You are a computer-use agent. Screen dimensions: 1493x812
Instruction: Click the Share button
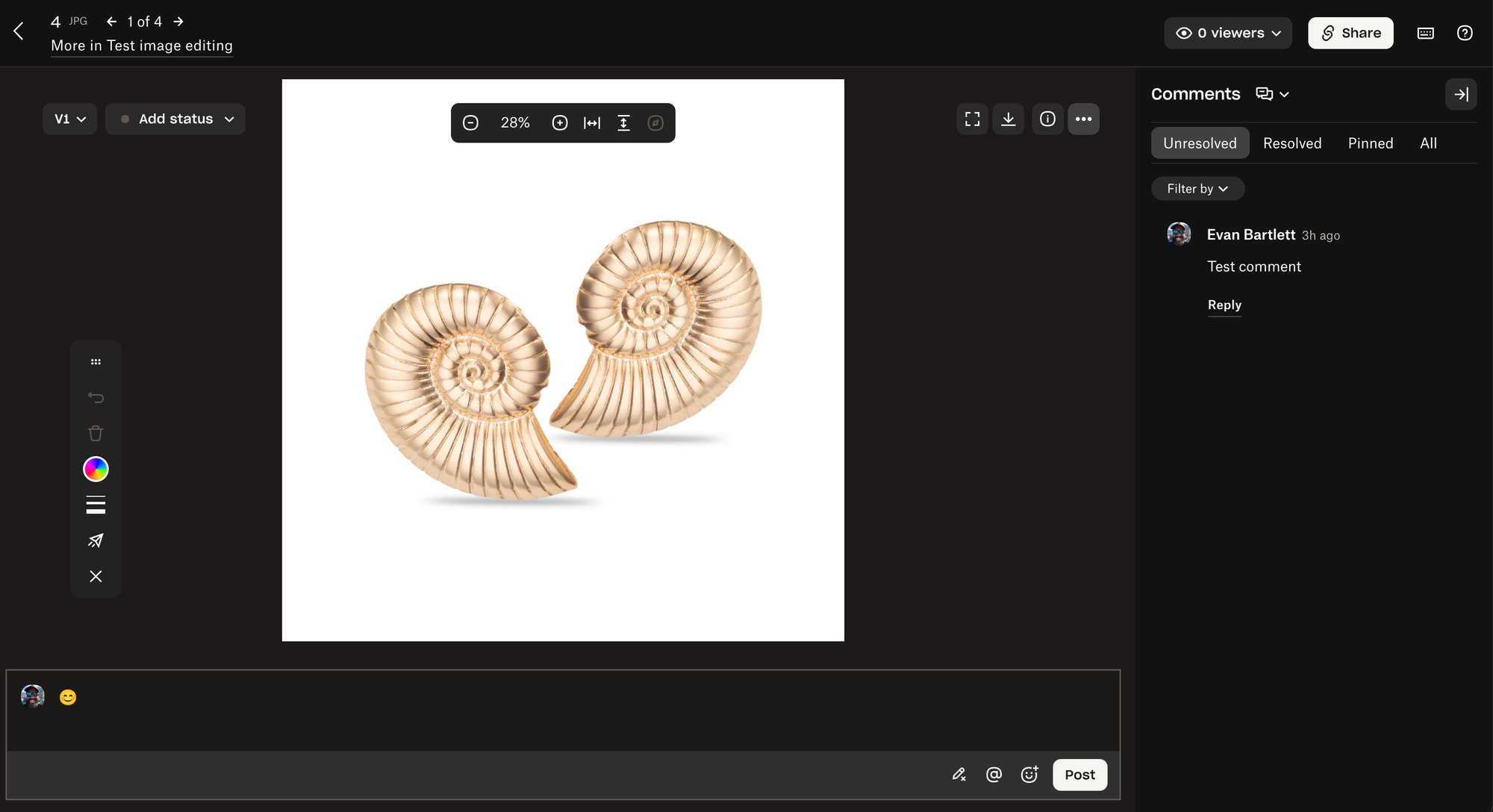point(1350,34)
